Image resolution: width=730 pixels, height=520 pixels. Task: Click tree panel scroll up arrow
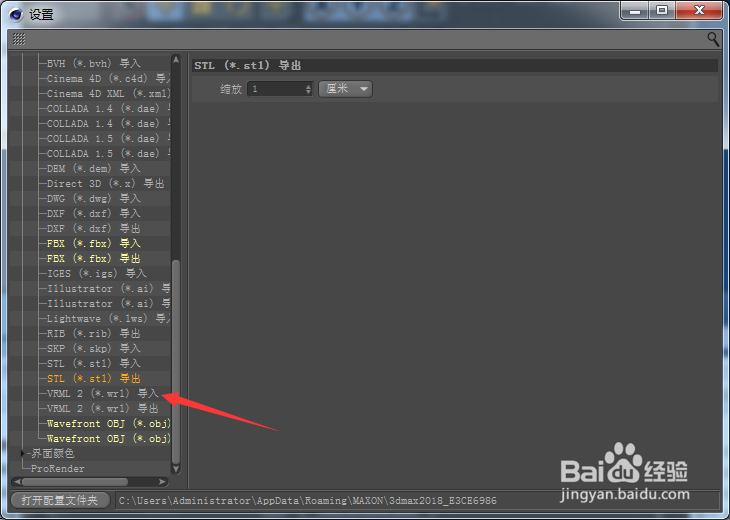(x=176, y=60)
